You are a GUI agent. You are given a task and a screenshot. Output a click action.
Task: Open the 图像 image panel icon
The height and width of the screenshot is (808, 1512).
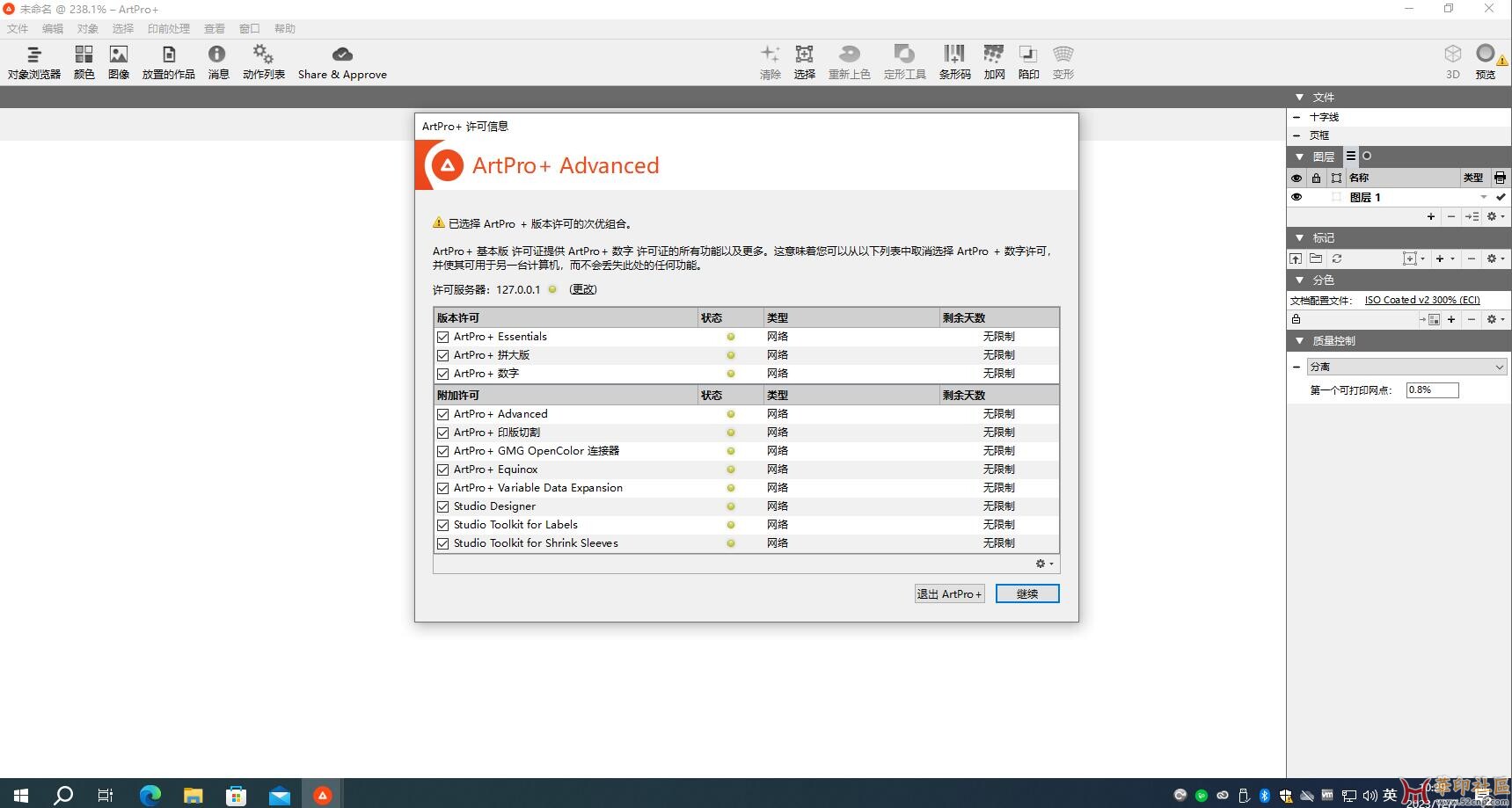119,62
